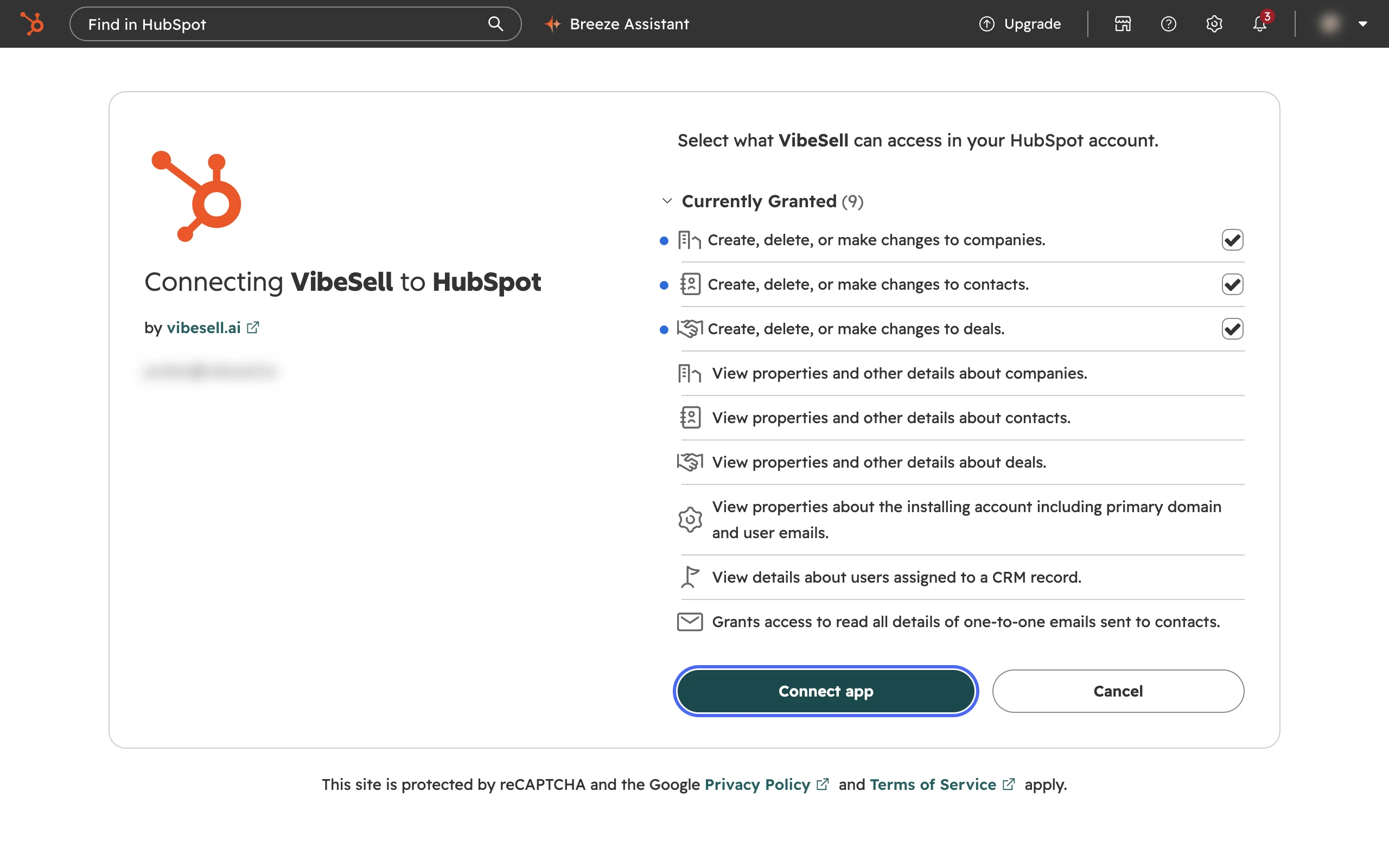Click the search magnifier icon

[495, 23]
